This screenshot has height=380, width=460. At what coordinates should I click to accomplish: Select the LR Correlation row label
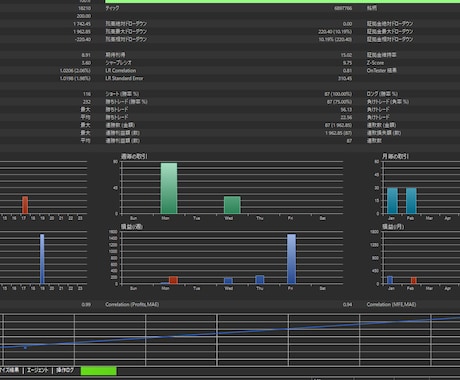pyautogui.click(x=121, y=71)
